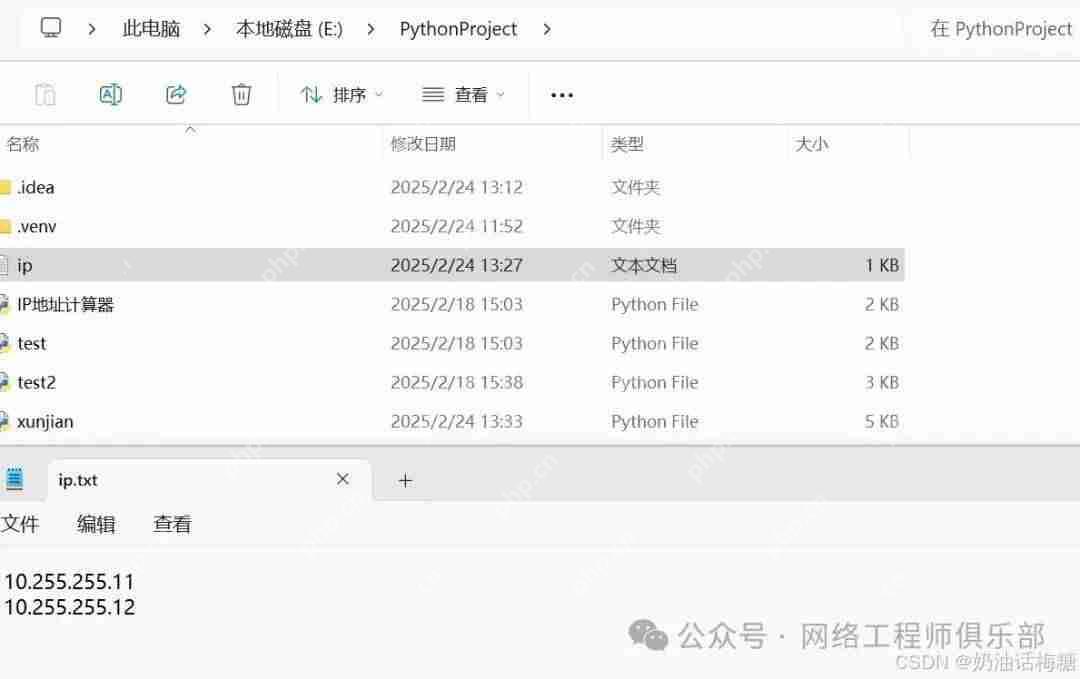Image resolution: width=1080 pixels, height=679 pixels.
Task: Click the This PC monitor icon in the address bar
Action: tap(51, 28)
